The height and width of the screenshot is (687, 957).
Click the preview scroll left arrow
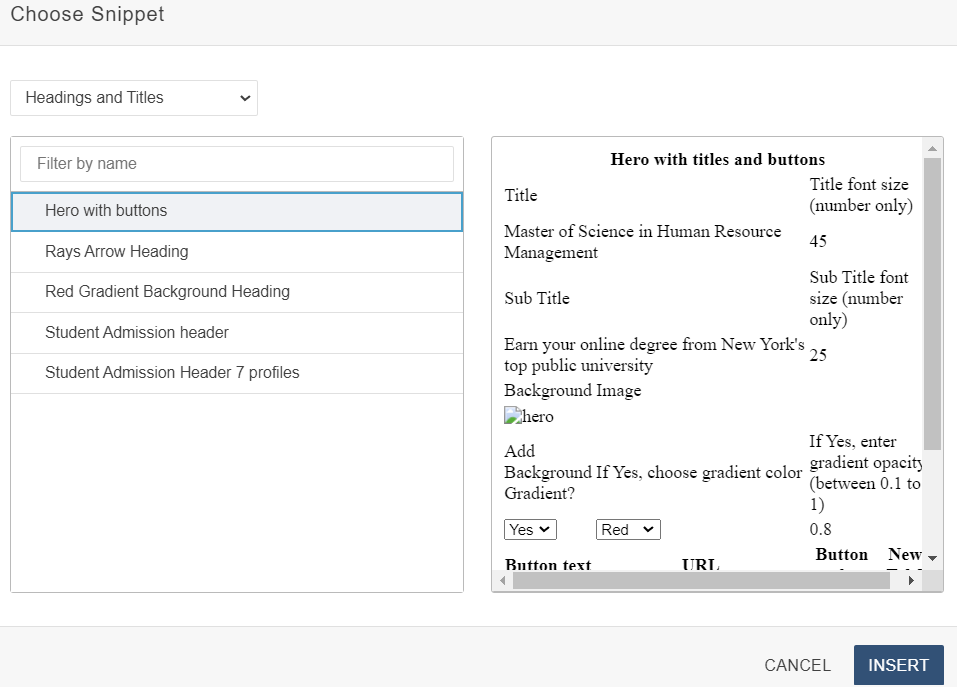coord(503,581)
